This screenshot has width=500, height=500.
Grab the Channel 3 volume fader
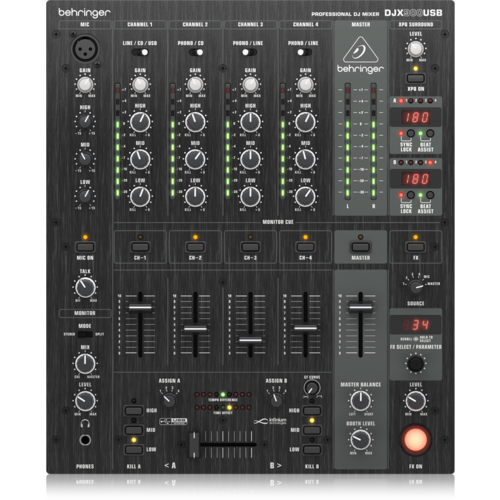click(250, 340)
